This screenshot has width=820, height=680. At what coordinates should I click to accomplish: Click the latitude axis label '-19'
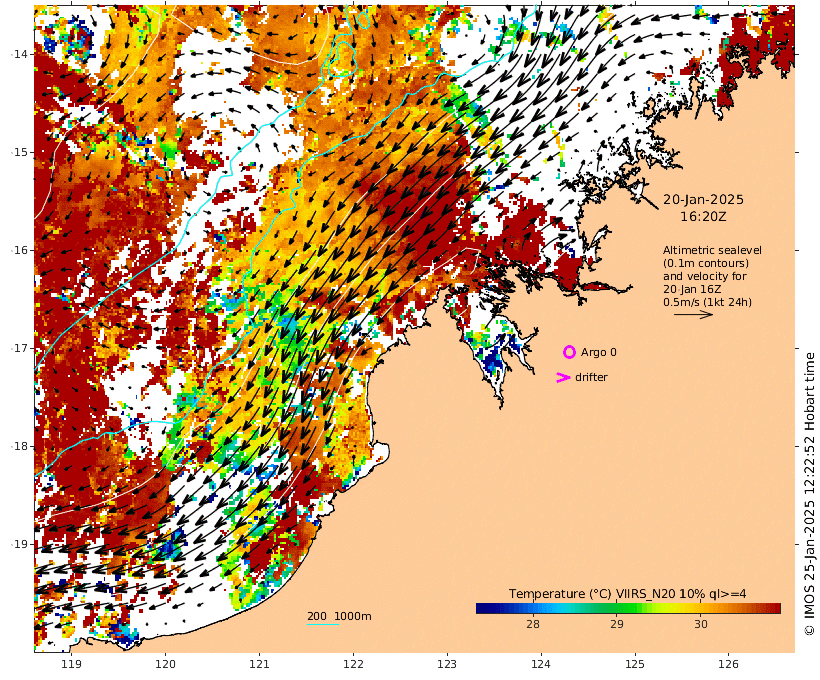tap(19, 544)
